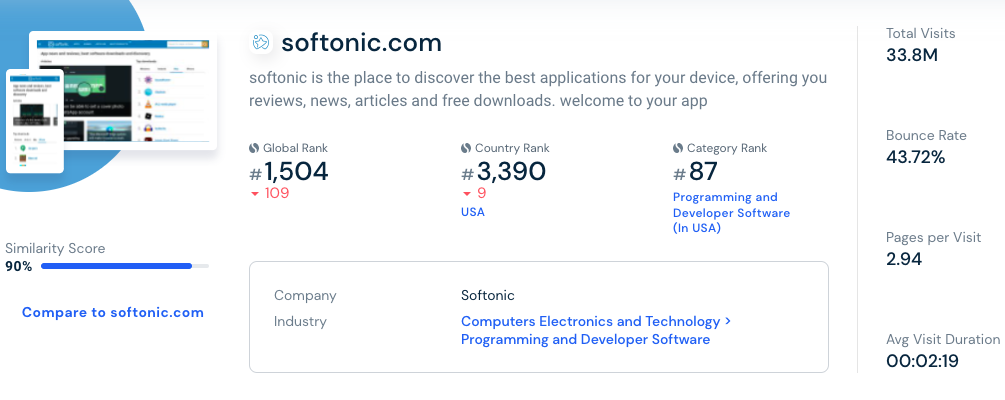Click the Country Rank value #3,390
This screenshot has width=1005, height=400.
504,172
